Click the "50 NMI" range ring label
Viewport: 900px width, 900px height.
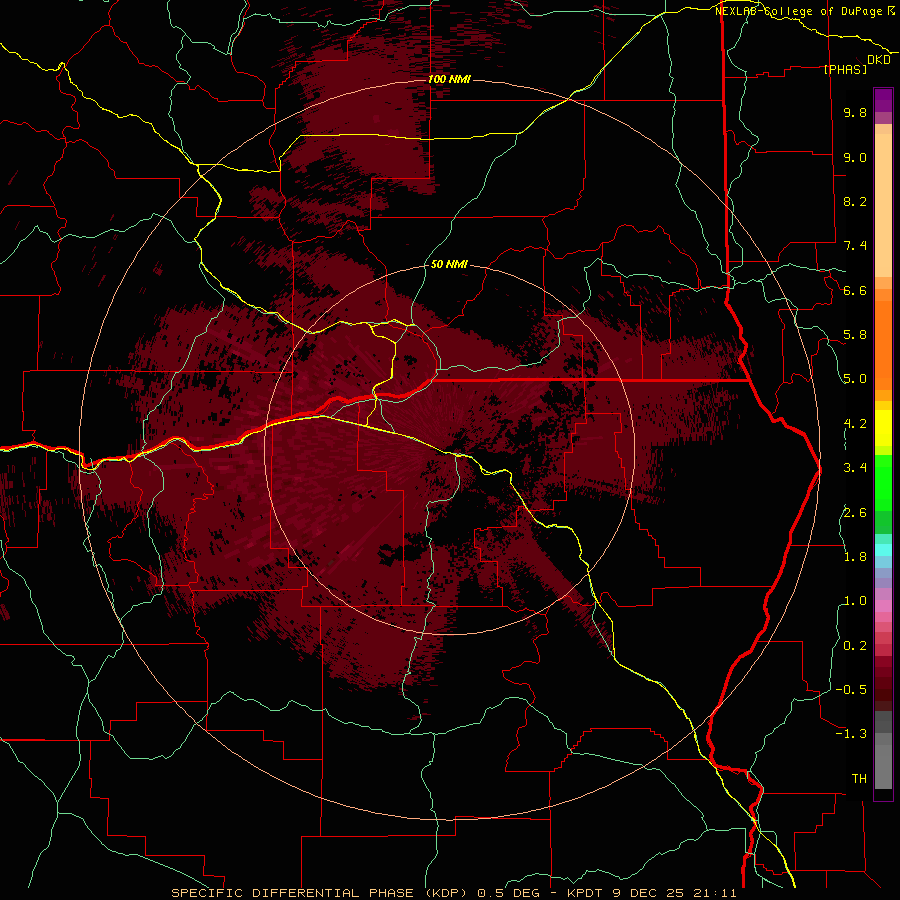449,264
